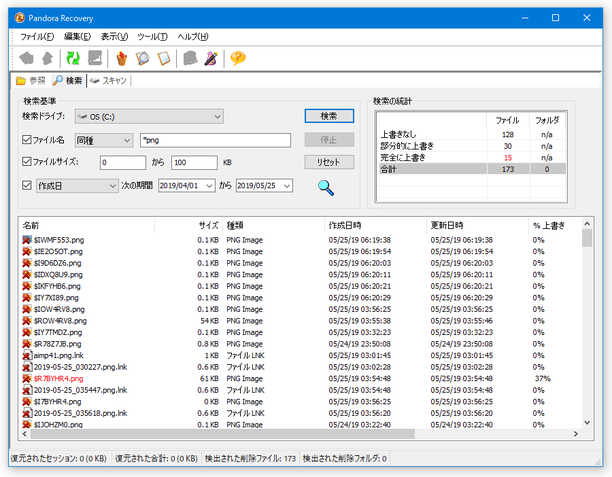Open the 編集(E) menu

(x=77, y=37)
